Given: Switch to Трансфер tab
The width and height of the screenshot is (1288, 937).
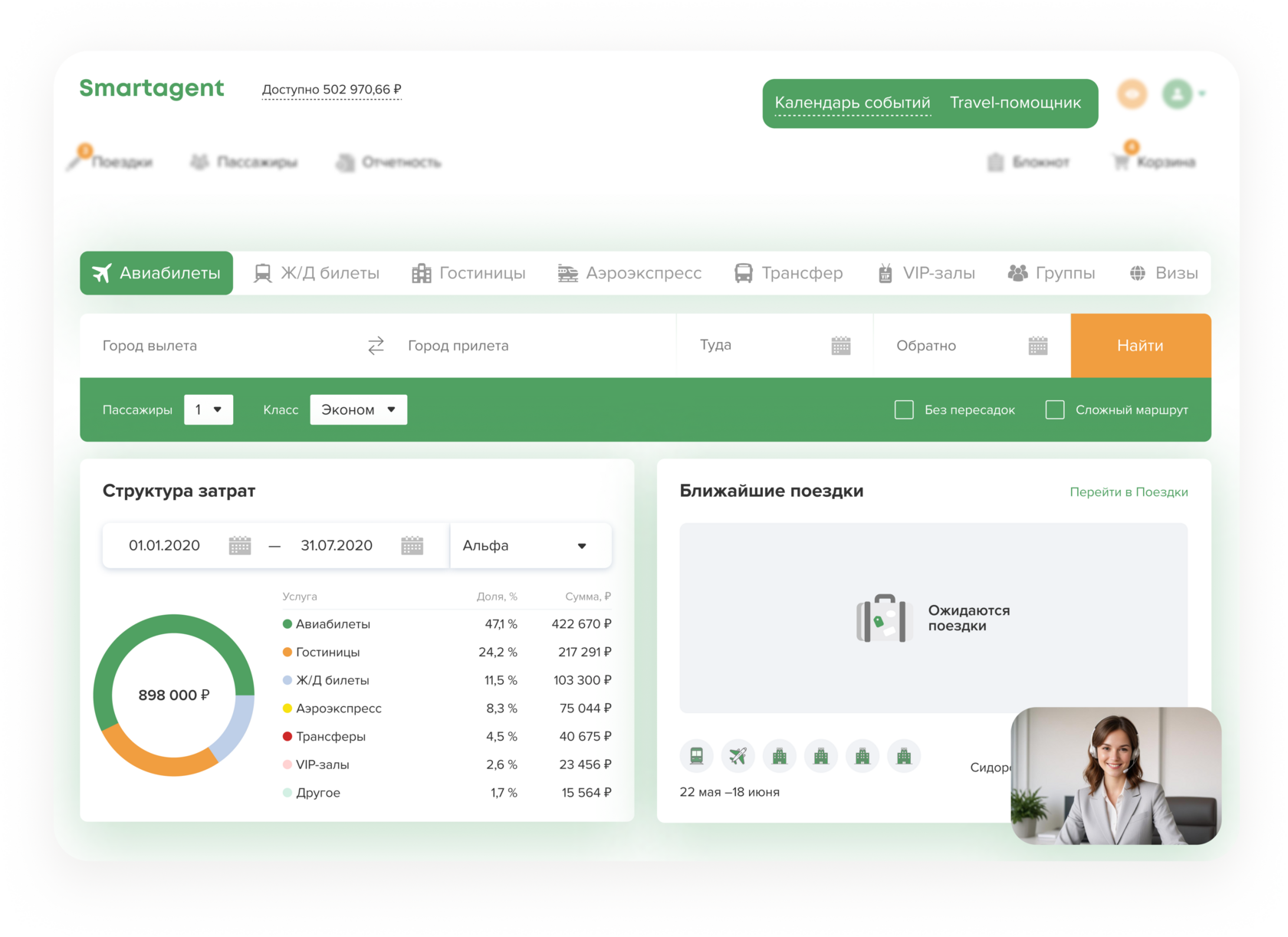Looking at the screenshot, I should (x=788, y=273).
